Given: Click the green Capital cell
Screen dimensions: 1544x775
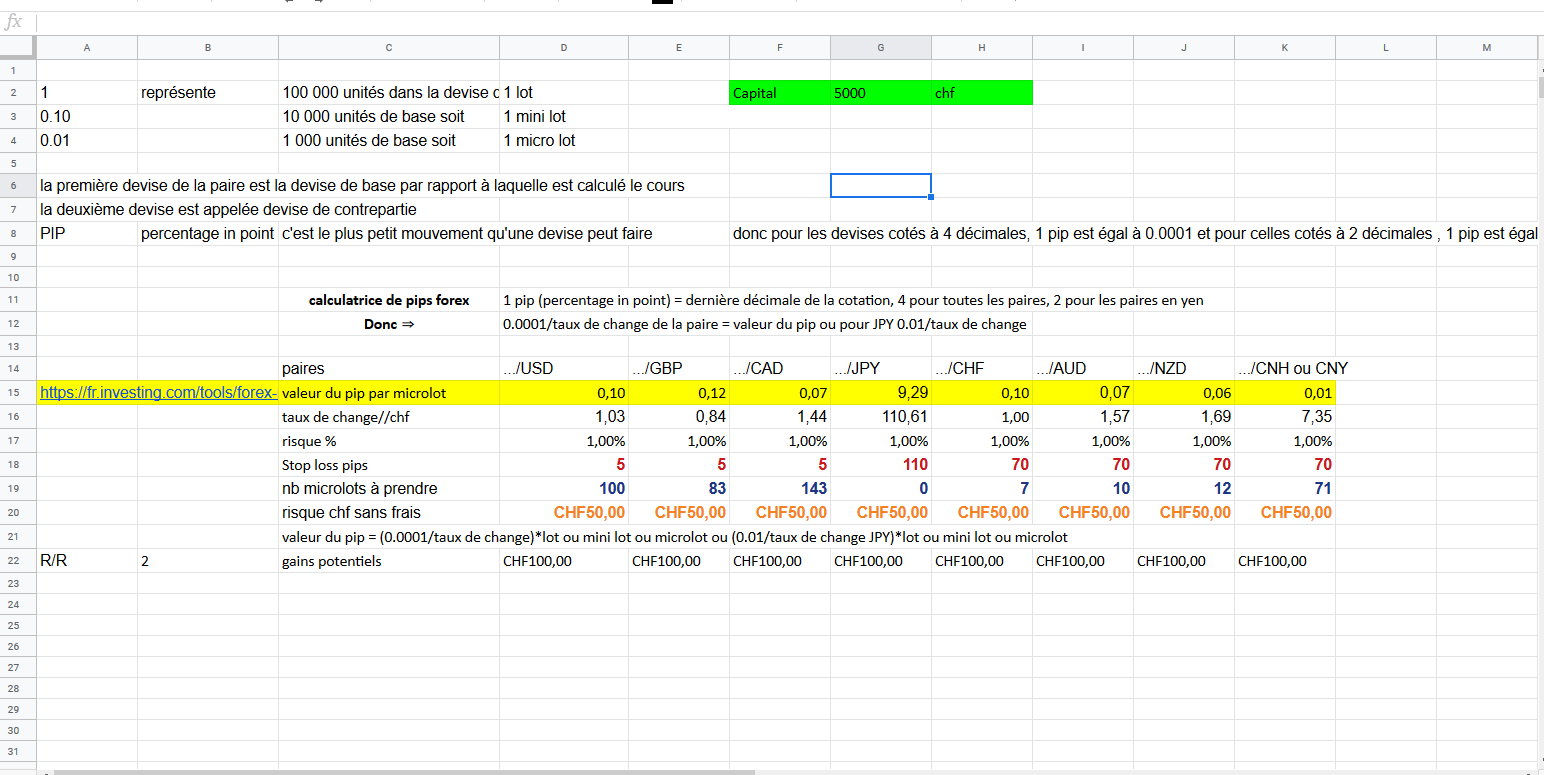Looking at the screenshot, I should pos(780,93).
